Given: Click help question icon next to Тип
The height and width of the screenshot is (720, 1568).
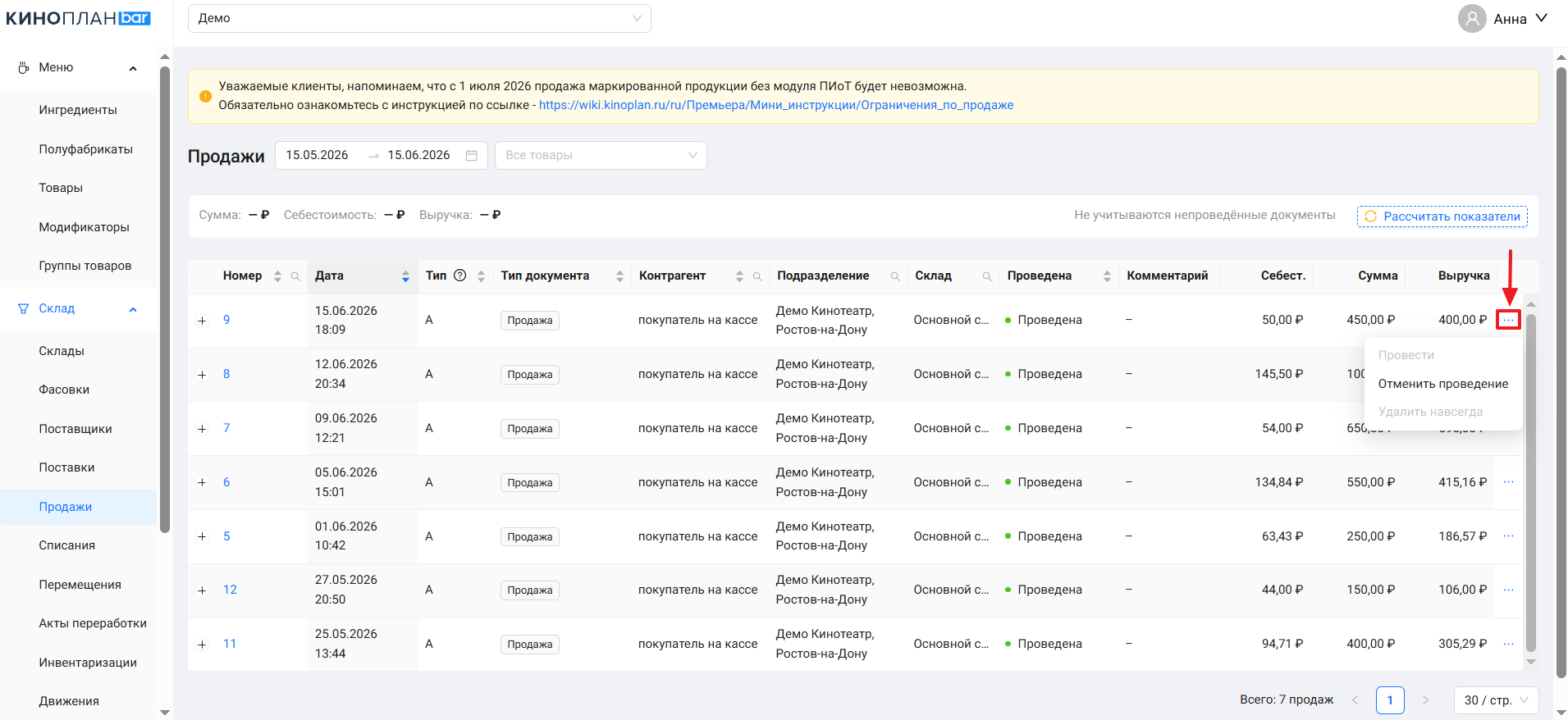Looking at the screenshot, I should point(460,276).
